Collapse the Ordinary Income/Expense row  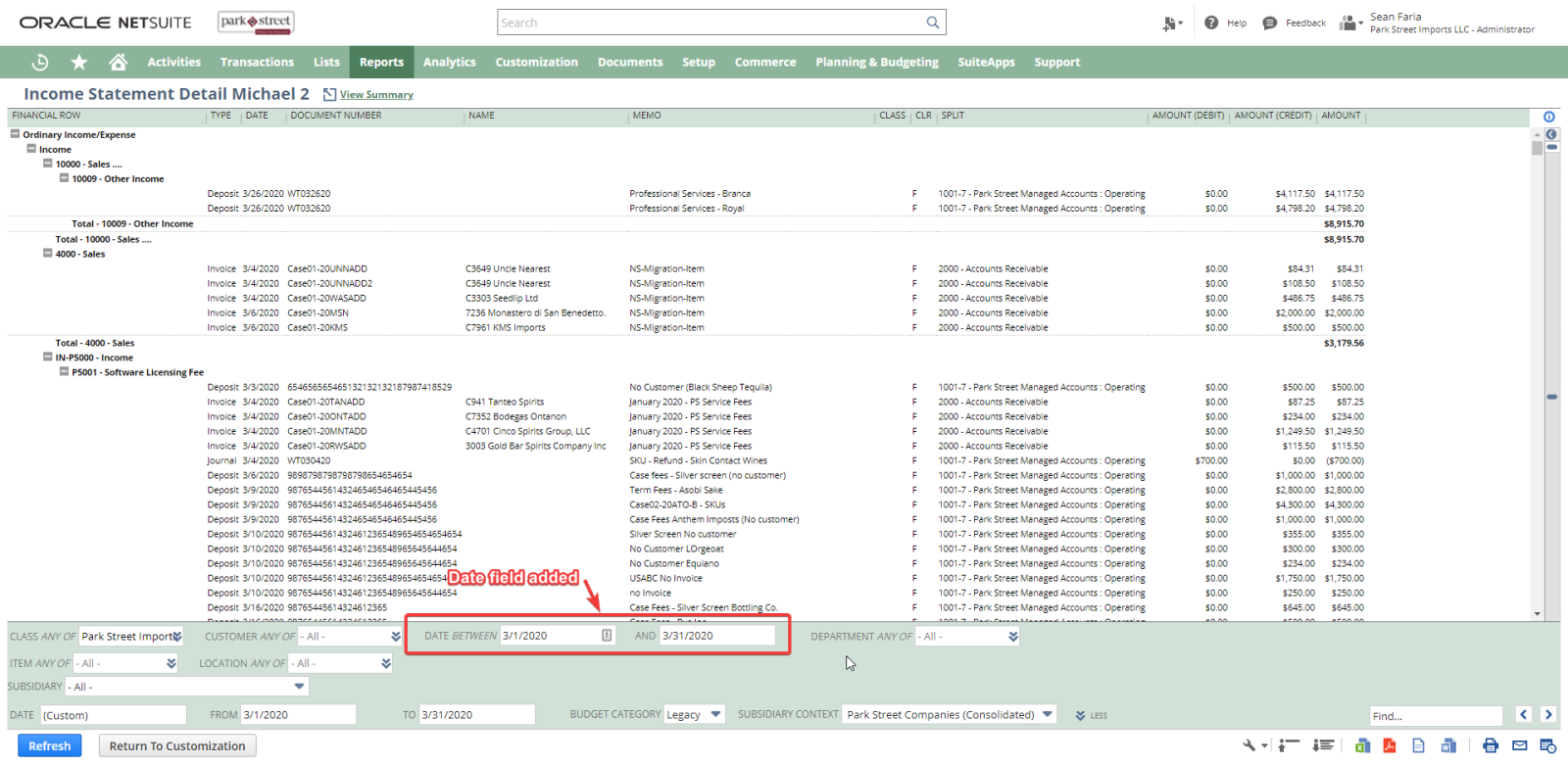coord(15,134)
